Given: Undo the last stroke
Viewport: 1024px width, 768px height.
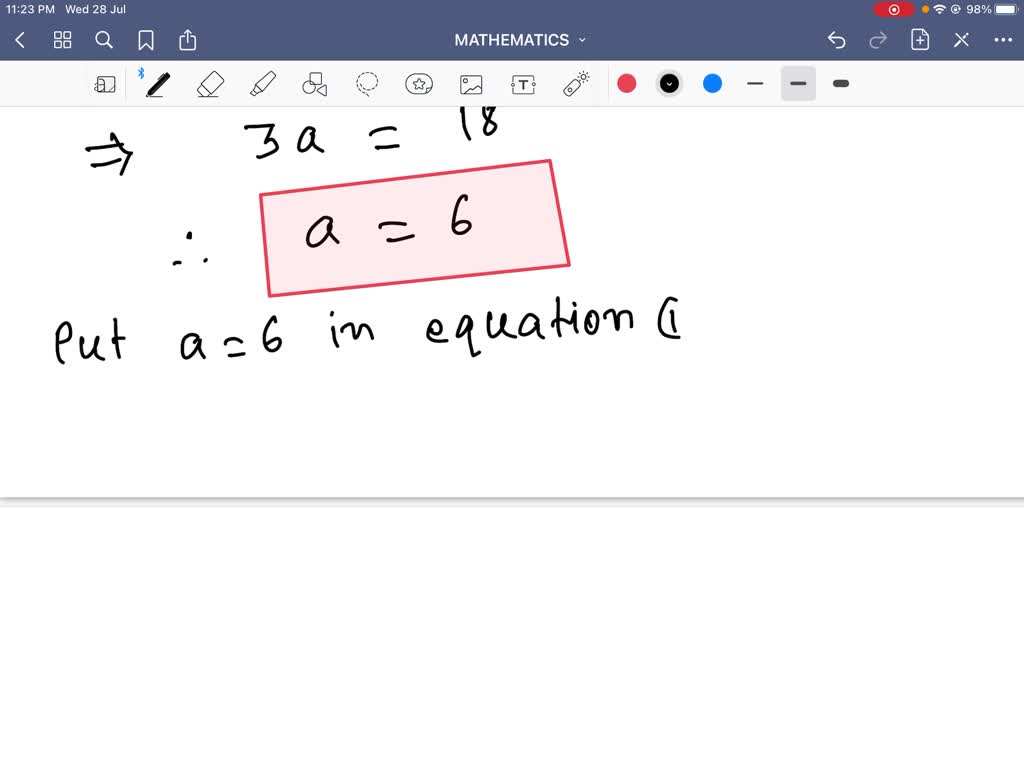Looking at the screenshot, I should (837, 40).
